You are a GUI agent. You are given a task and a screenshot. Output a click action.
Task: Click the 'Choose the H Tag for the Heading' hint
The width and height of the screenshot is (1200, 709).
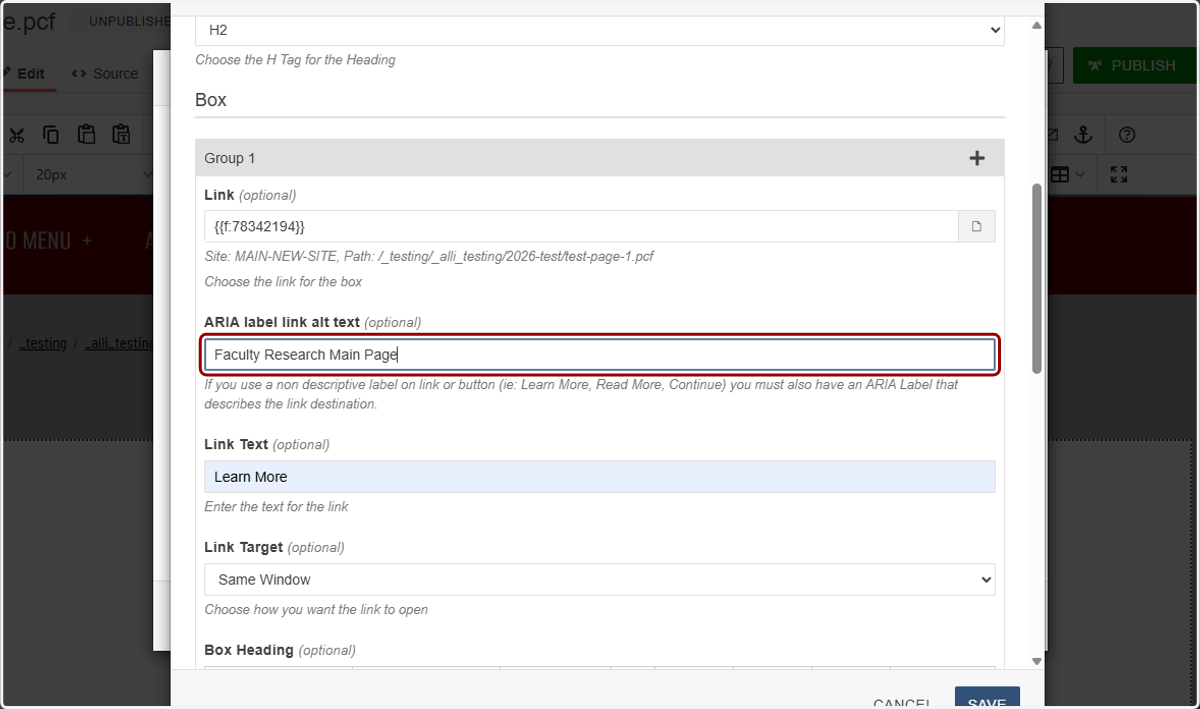pos(295,60)
